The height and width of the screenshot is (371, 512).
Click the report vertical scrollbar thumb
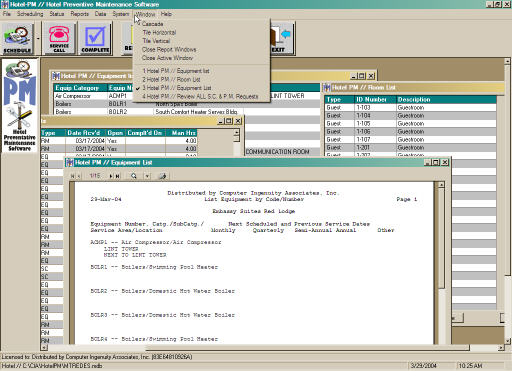click(x=441, y=238)
